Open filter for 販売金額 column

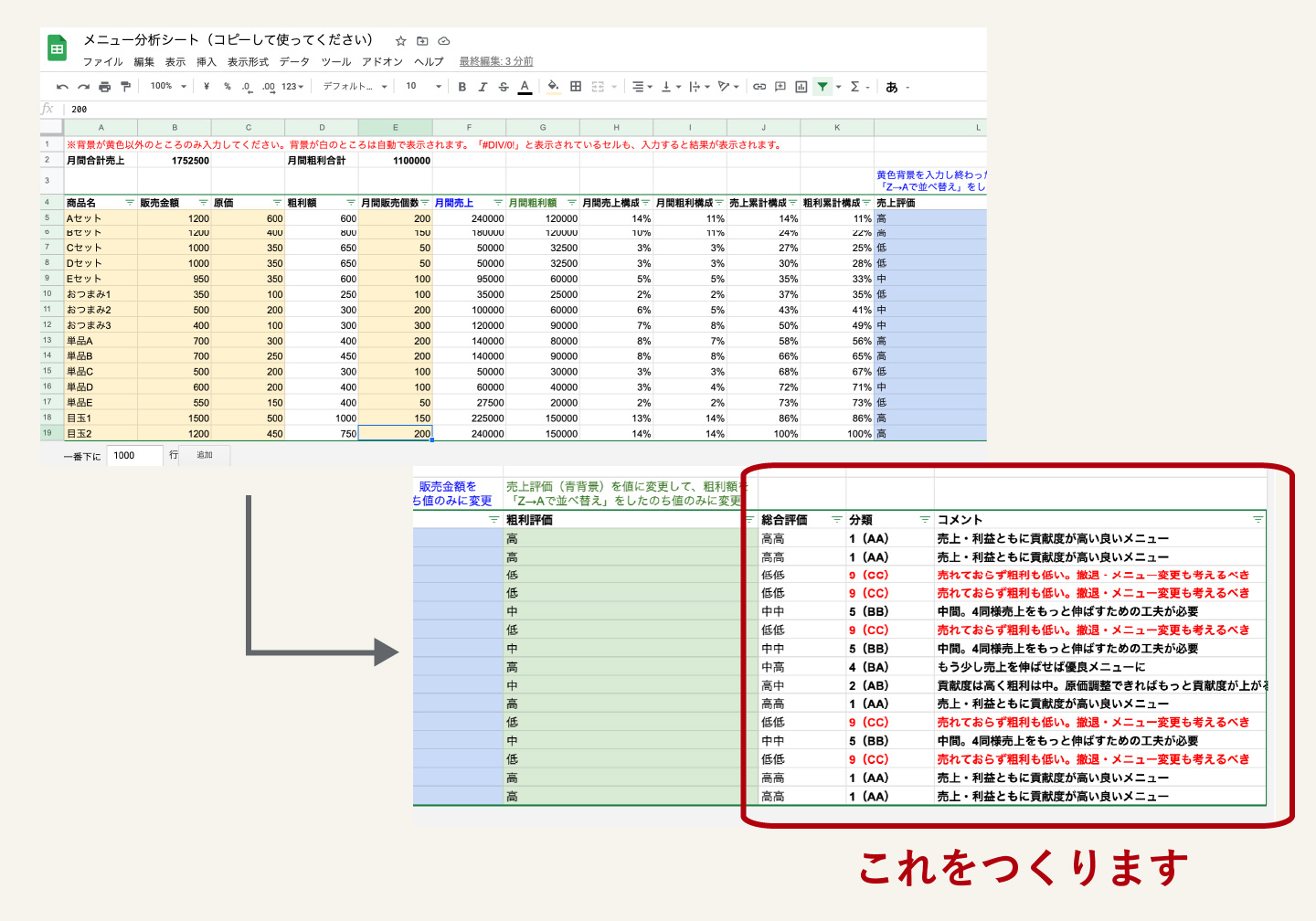pos(203,203)
